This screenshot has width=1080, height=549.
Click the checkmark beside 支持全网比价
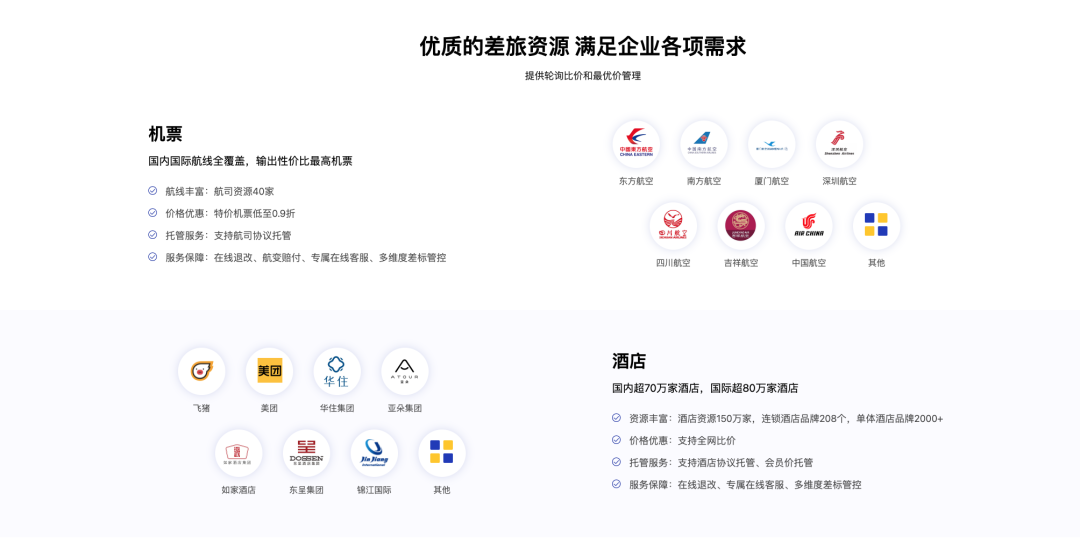coord(616,439)
